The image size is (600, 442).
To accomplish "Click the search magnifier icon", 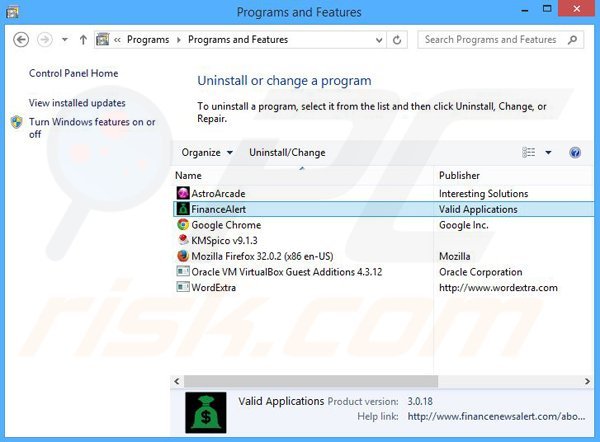I will click(572, 39).
